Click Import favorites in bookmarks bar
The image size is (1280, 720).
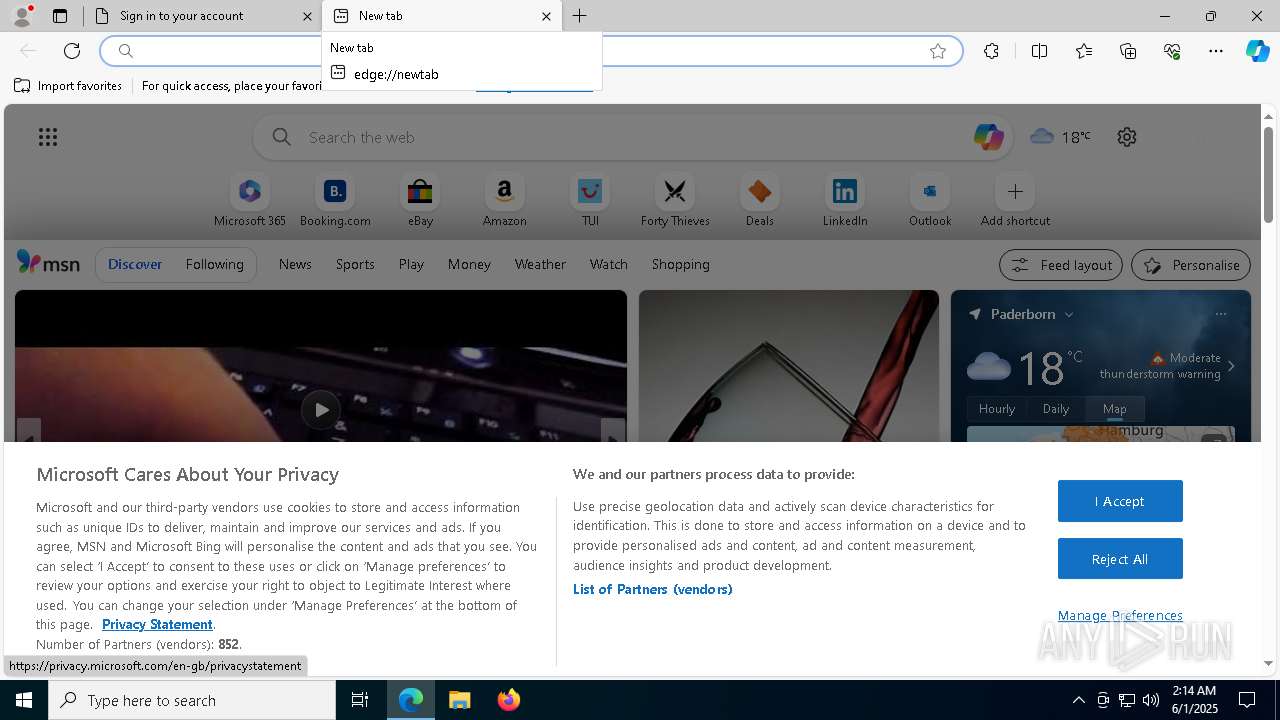(x=68, y=86)
